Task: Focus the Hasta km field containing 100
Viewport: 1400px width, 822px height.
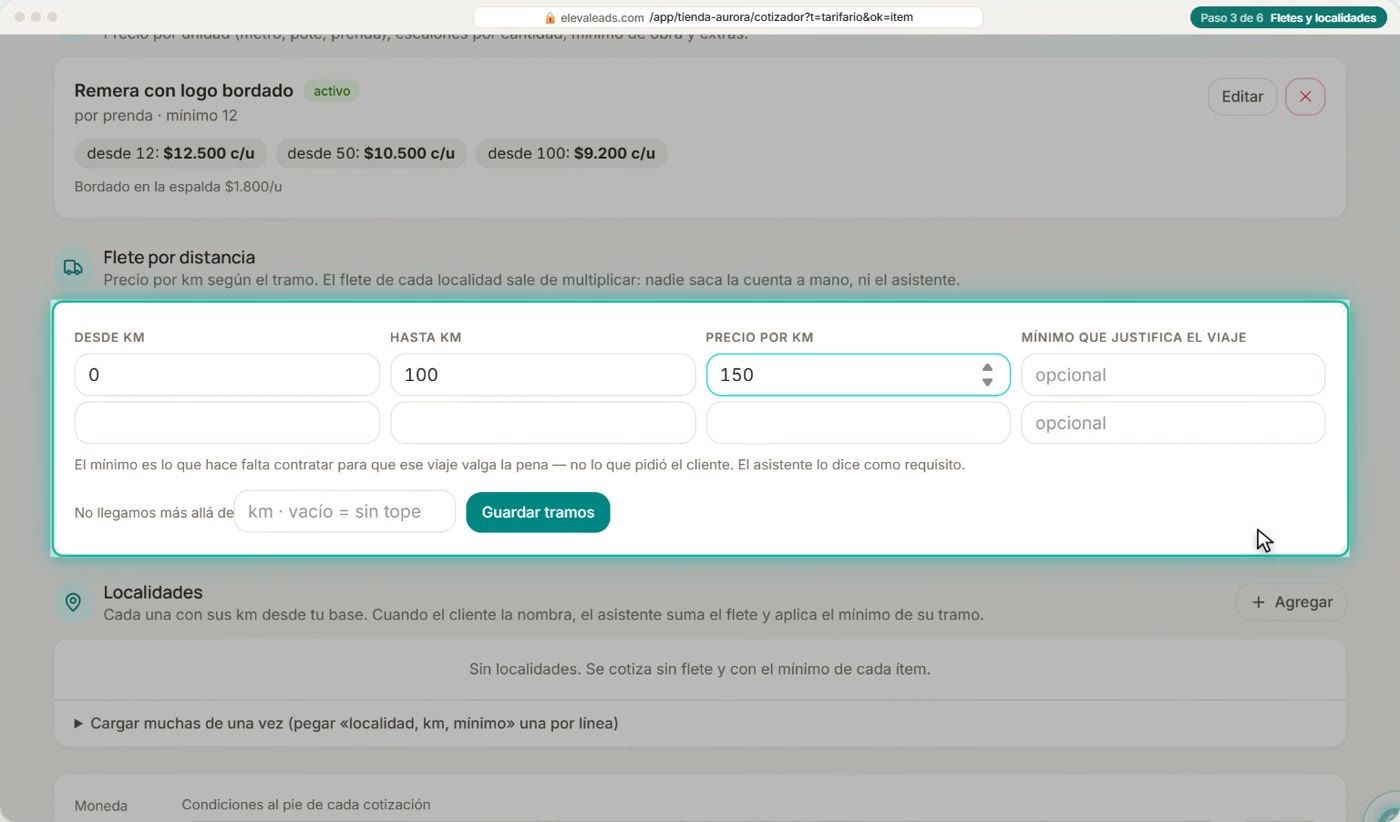Action: 543,375
